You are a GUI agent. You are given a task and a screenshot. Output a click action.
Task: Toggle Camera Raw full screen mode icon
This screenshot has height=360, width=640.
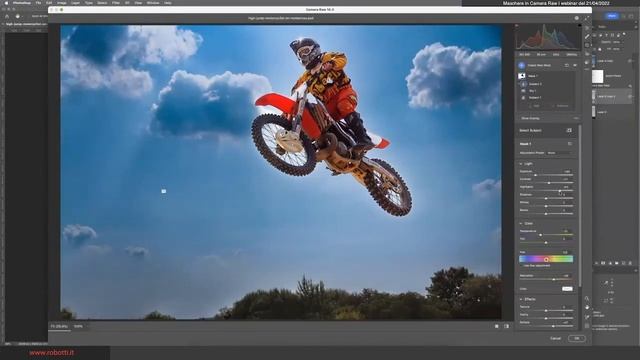click(587, 18)
